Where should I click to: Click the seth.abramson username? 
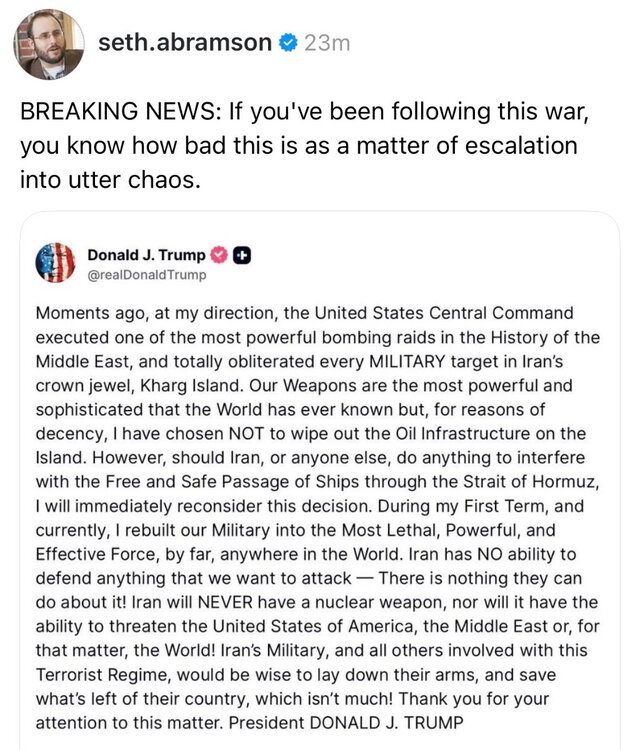(185, 42)
